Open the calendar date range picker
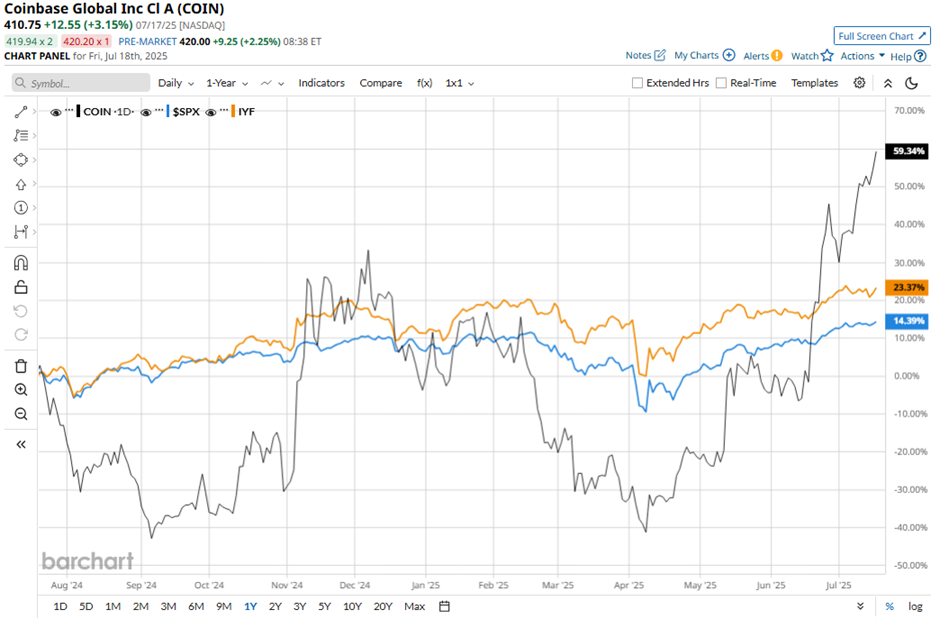The width and height of the screenshot is (940, 619). 444,606
